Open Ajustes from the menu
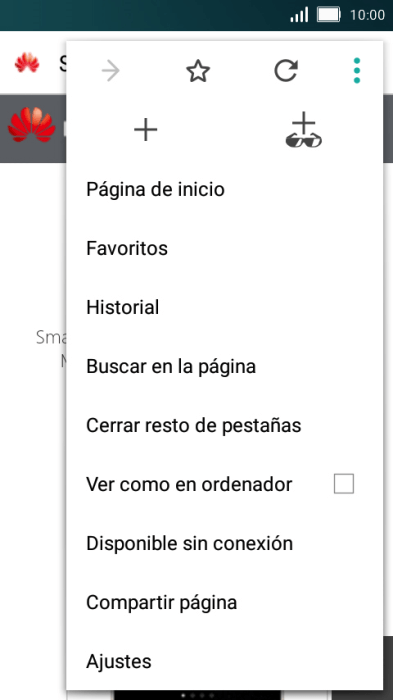This screenshot has height=700, width=393. pos(225,661)
